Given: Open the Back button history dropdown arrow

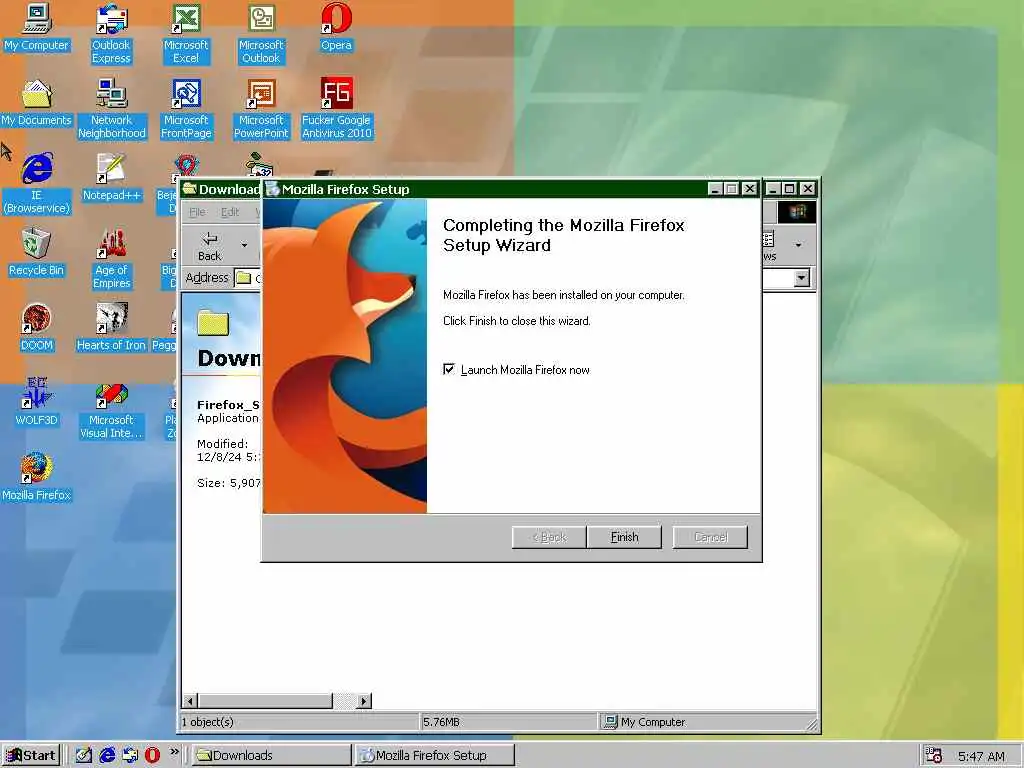Looking at the screenshot, I should coord(244,245).
